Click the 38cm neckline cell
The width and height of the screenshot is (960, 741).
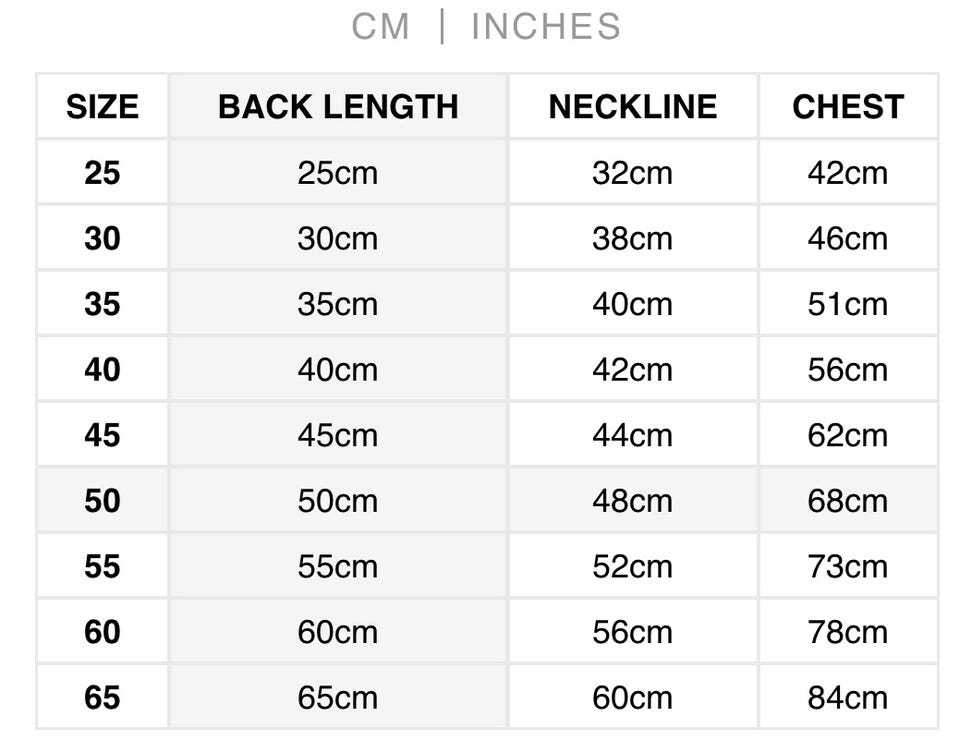pyautogui.click(x=632, y=239)
